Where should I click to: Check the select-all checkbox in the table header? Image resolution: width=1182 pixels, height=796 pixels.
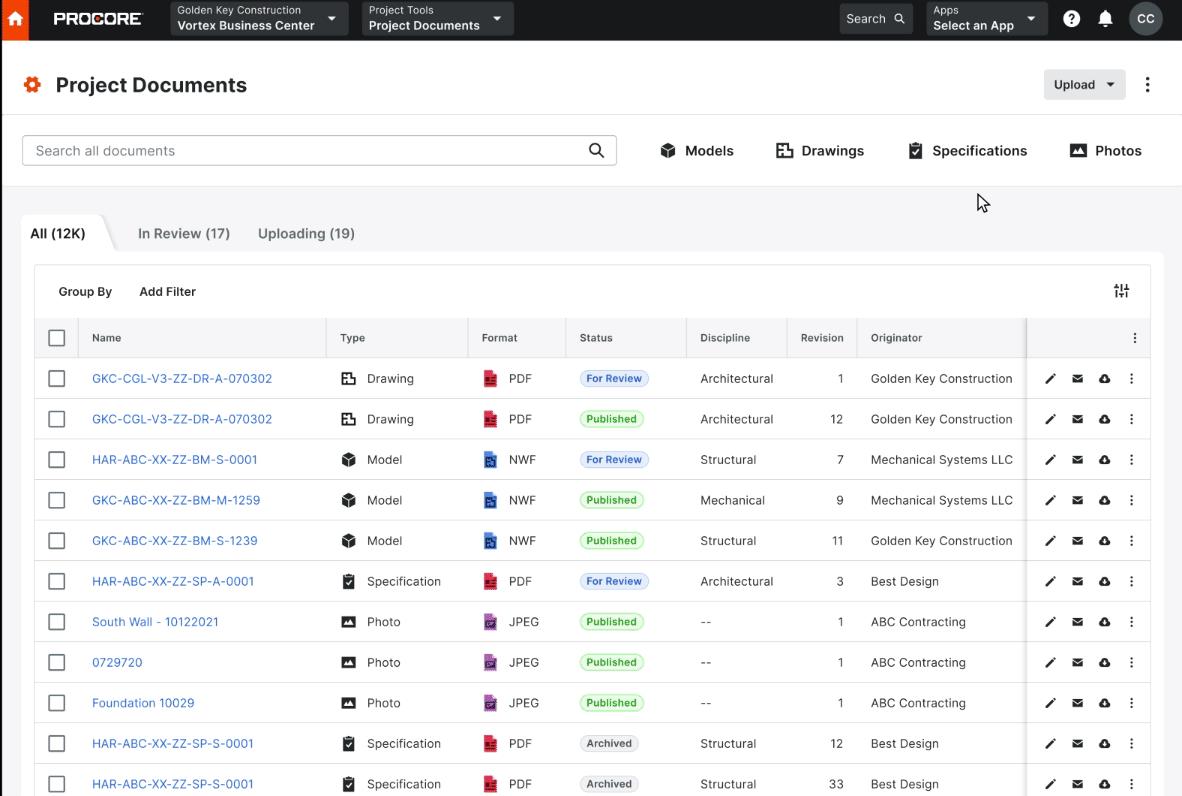(x=57, y=338)
